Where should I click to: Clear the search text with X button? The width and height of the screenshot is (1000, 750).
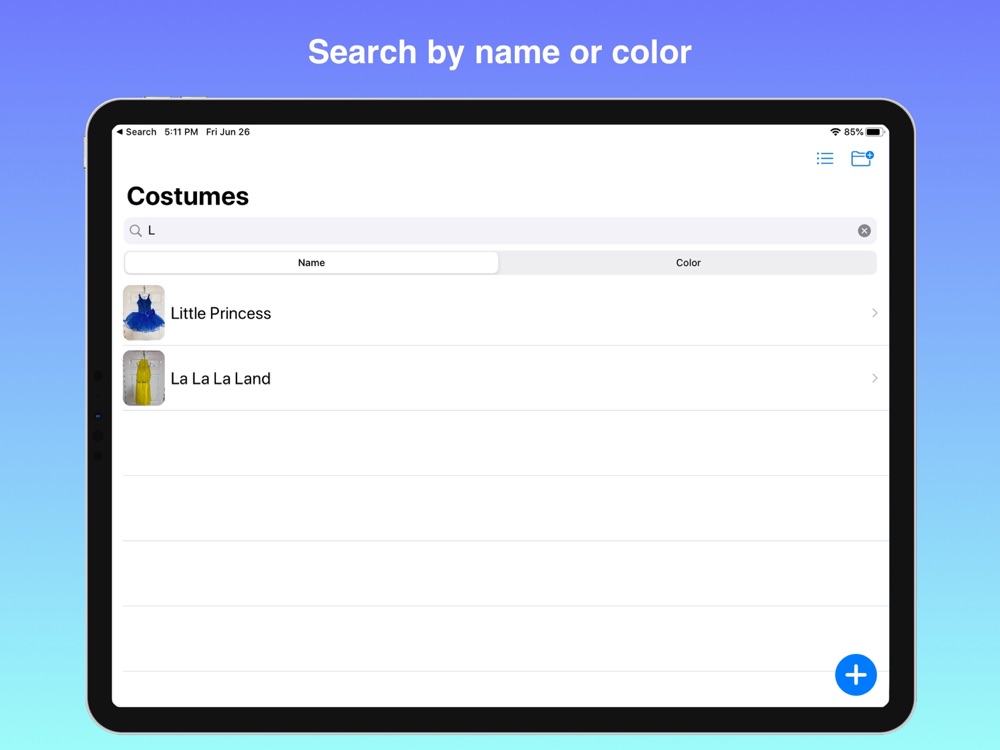(864, 231)
